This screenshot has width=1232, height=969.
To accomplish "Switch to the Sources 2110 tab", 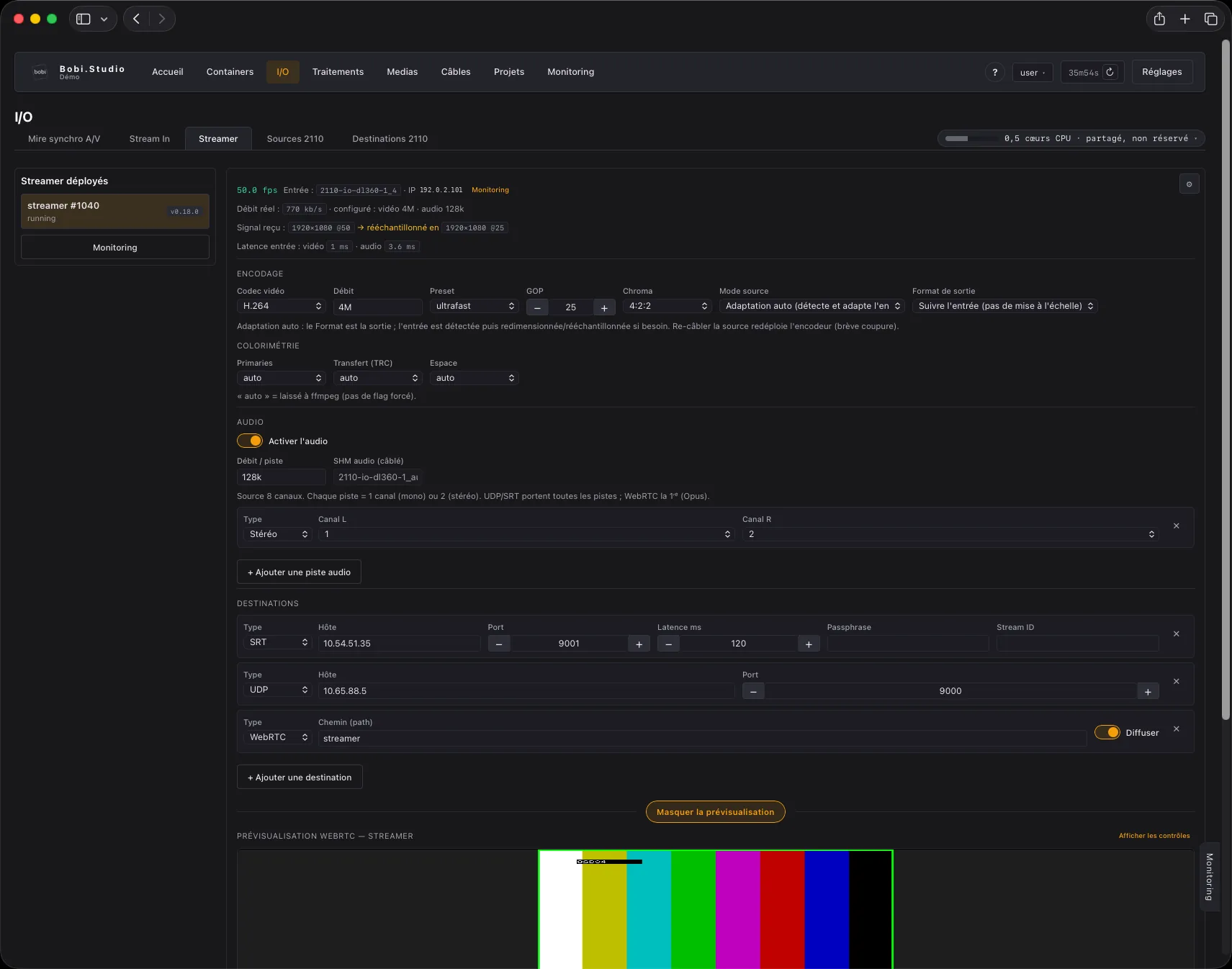I will pyautogui.click(x=295, y=139).
